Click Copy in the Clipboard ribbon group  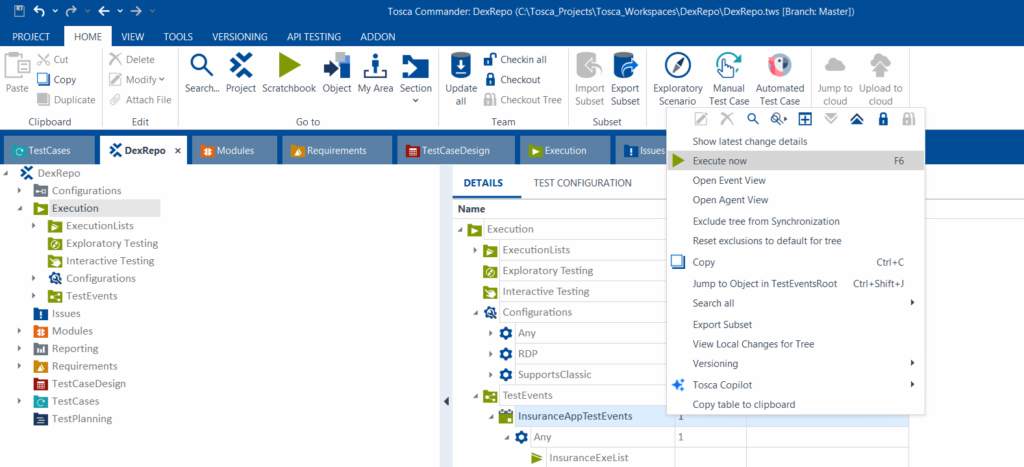click(56, 80)
